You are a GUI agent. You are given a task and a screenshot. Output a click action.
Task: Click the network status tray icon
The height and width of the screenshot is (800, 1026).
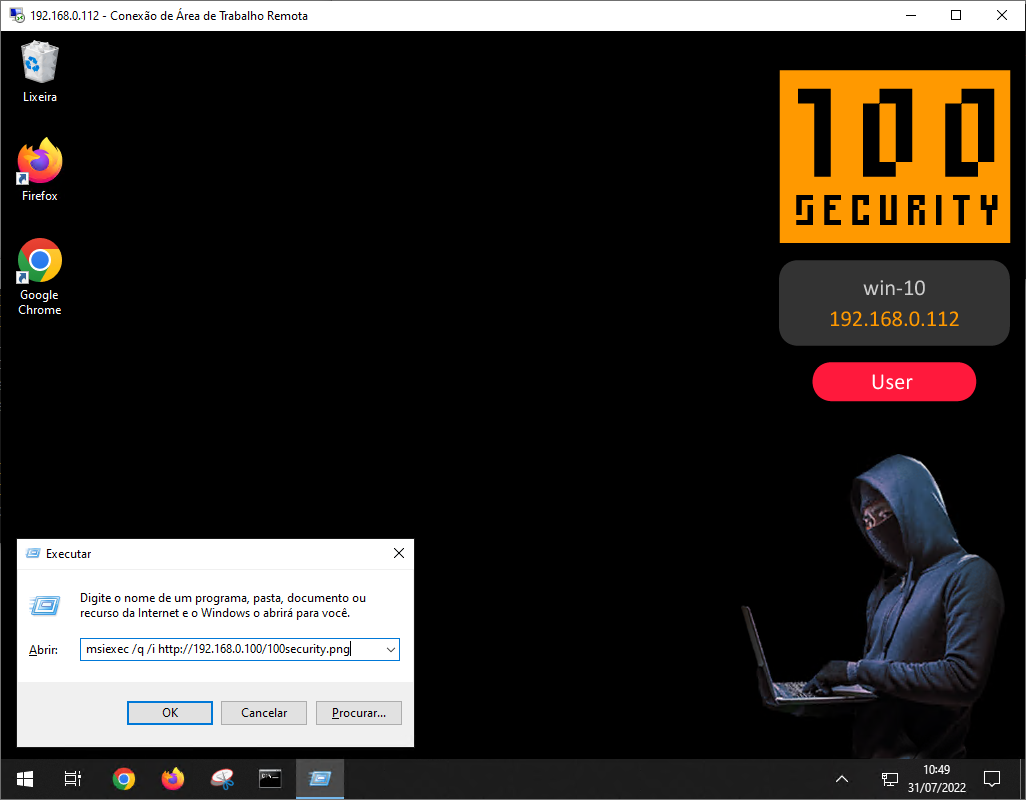[889, 778]
